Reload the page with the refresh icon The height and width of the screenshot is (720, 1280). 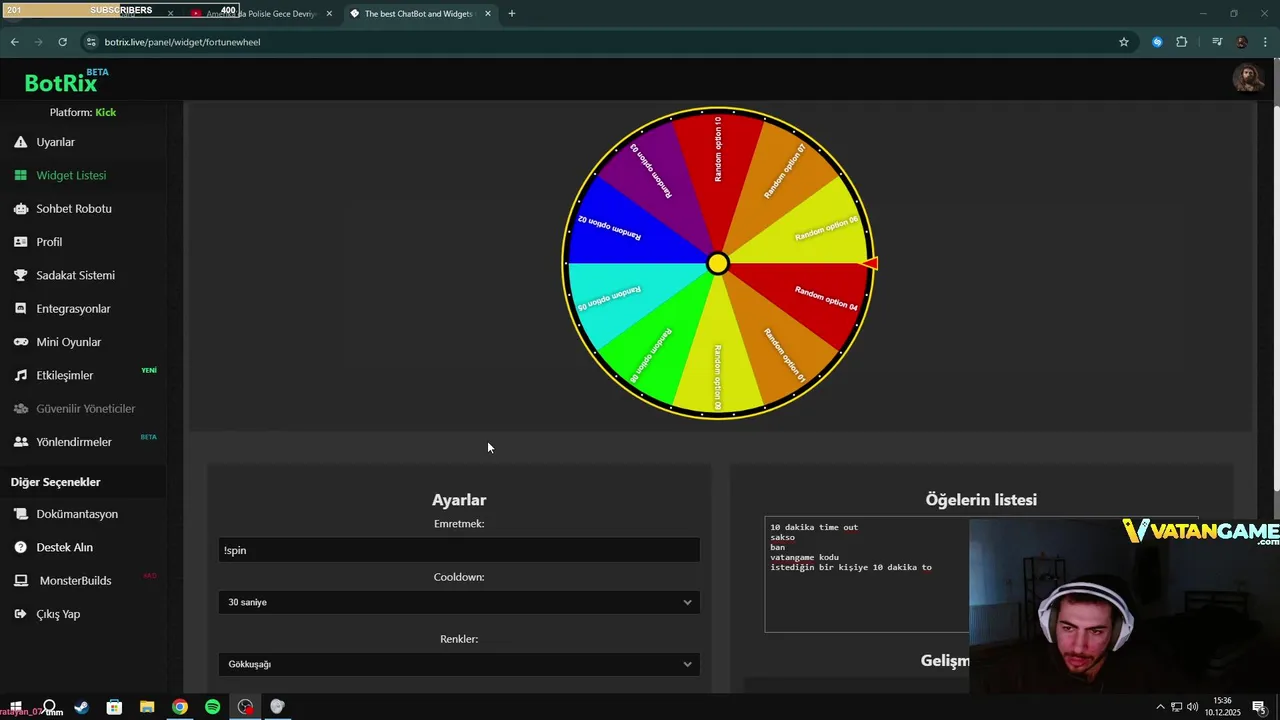[62, 42]
